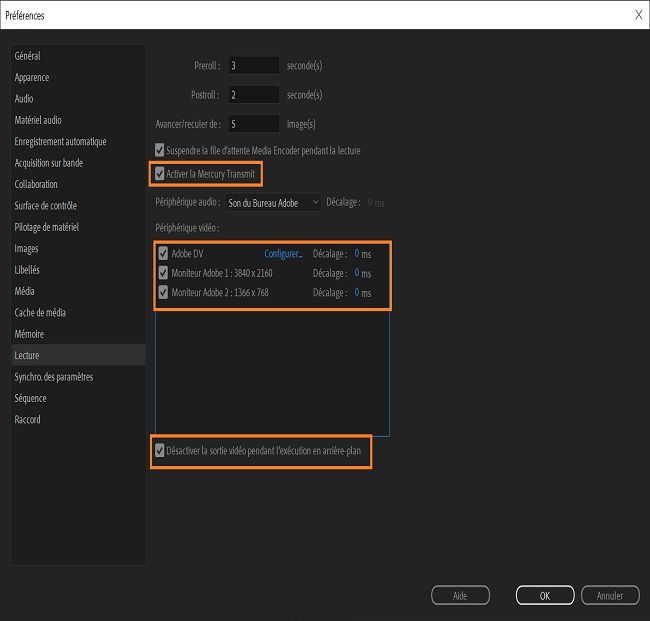The image size is (650, 621).
Task: Toggle Moniteur Adobe 1 : 3840 x 2160 checkbox
Action: (x=163, y=273)
